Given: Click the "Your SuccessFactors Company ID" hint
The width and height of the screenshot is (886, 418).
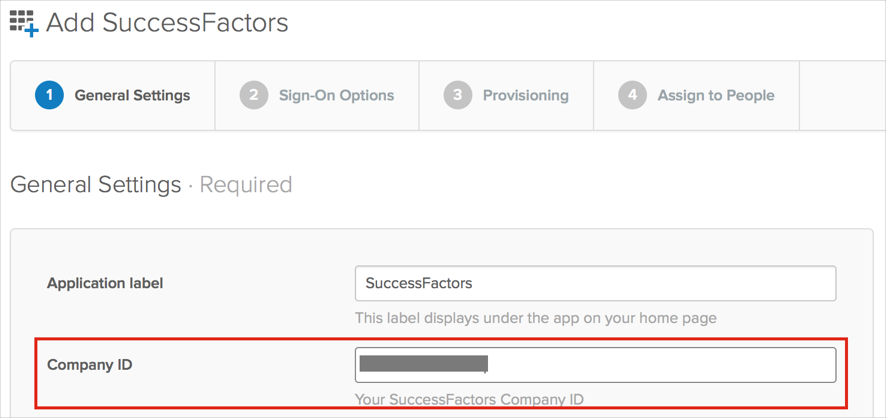Looking at the screenshot, I should click(469, 400).
